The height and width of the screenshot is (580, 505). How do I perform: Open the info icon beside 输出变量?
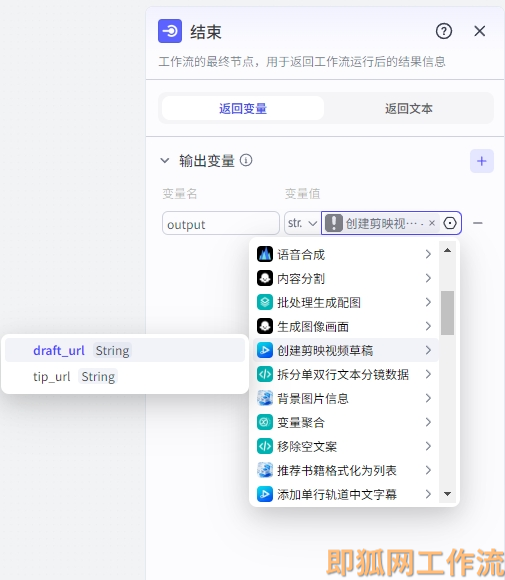[246, 161]
